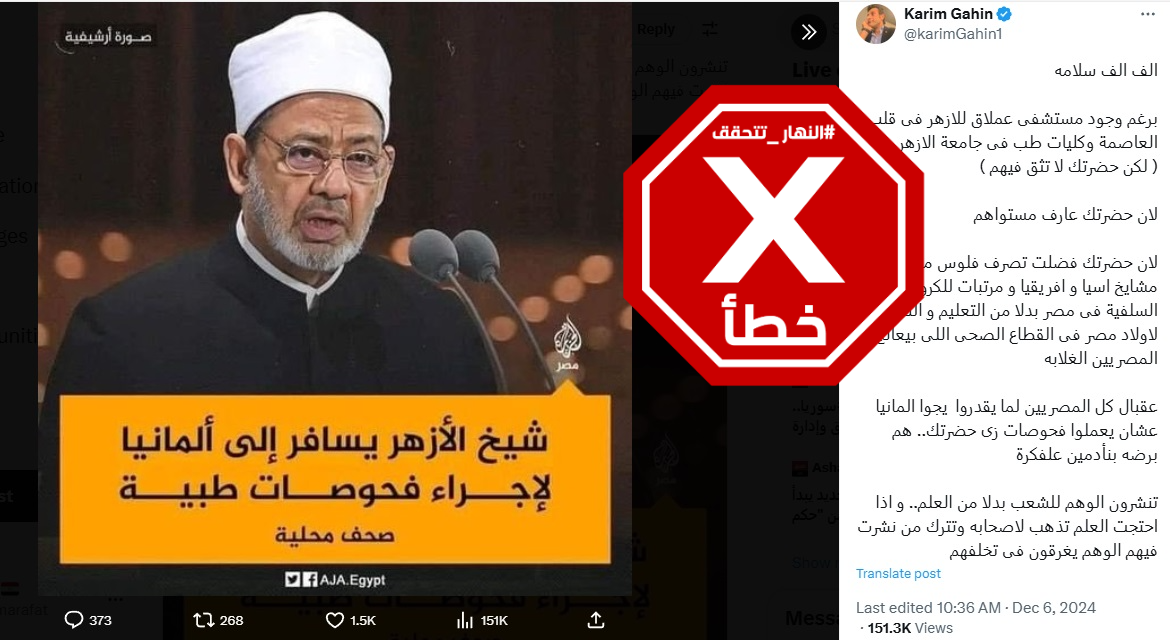Open the view analytics bar chart icon
Viewport: 1170px width, 640px height.
pos(465,620)
